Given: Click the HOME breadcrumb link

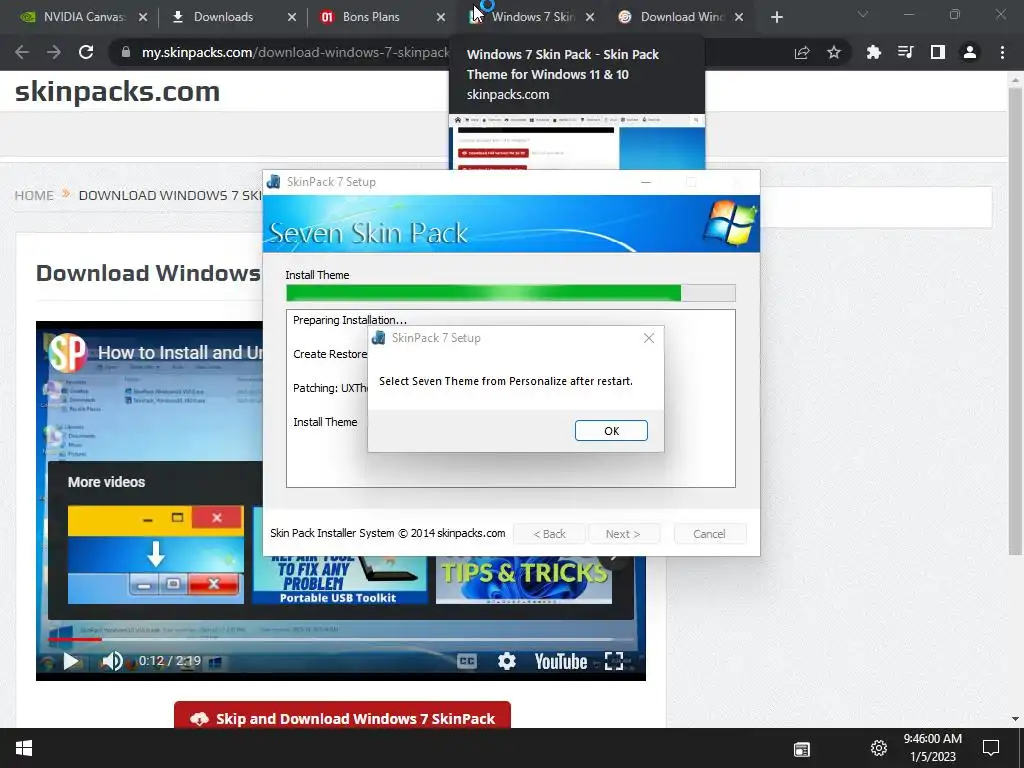Looking at the screenshot, I should 34,195.
